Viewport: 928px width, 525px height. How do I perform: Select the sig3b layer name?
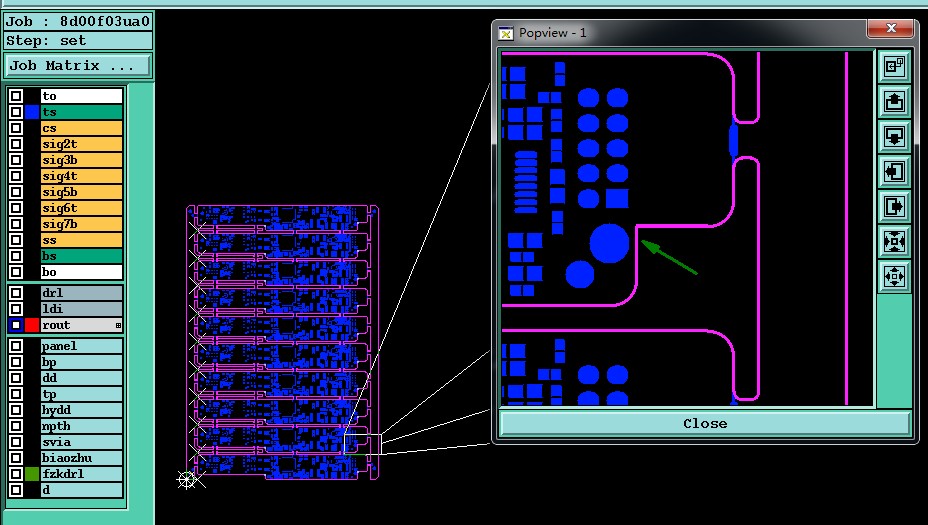[82, 160]
